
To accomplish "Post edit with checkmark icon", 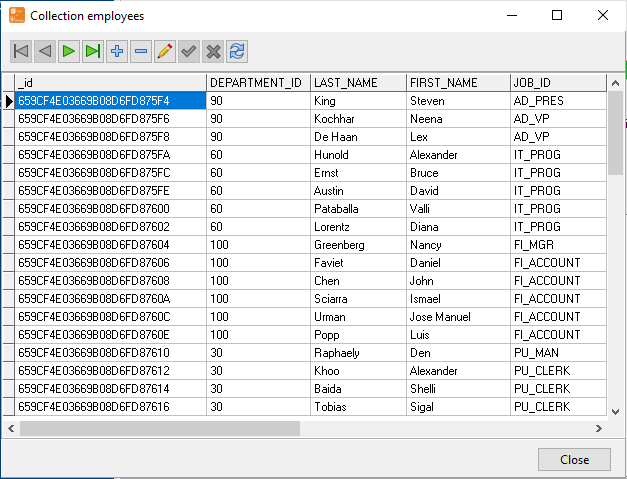I will (189, 51).
